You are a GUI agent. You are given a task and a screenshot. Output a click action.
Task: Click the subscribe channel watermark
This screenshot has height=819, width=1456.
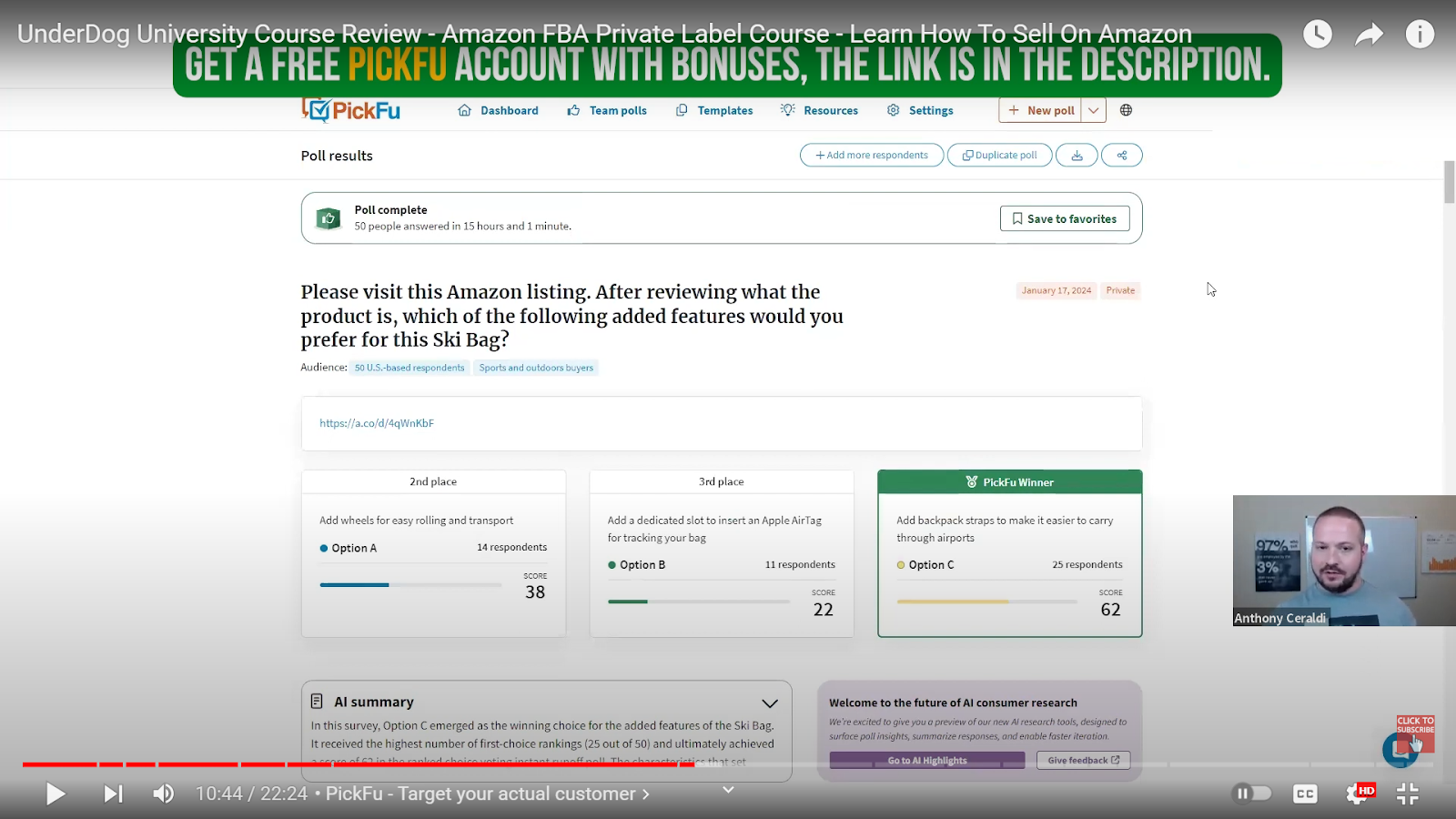click(x=1415, y=735)
